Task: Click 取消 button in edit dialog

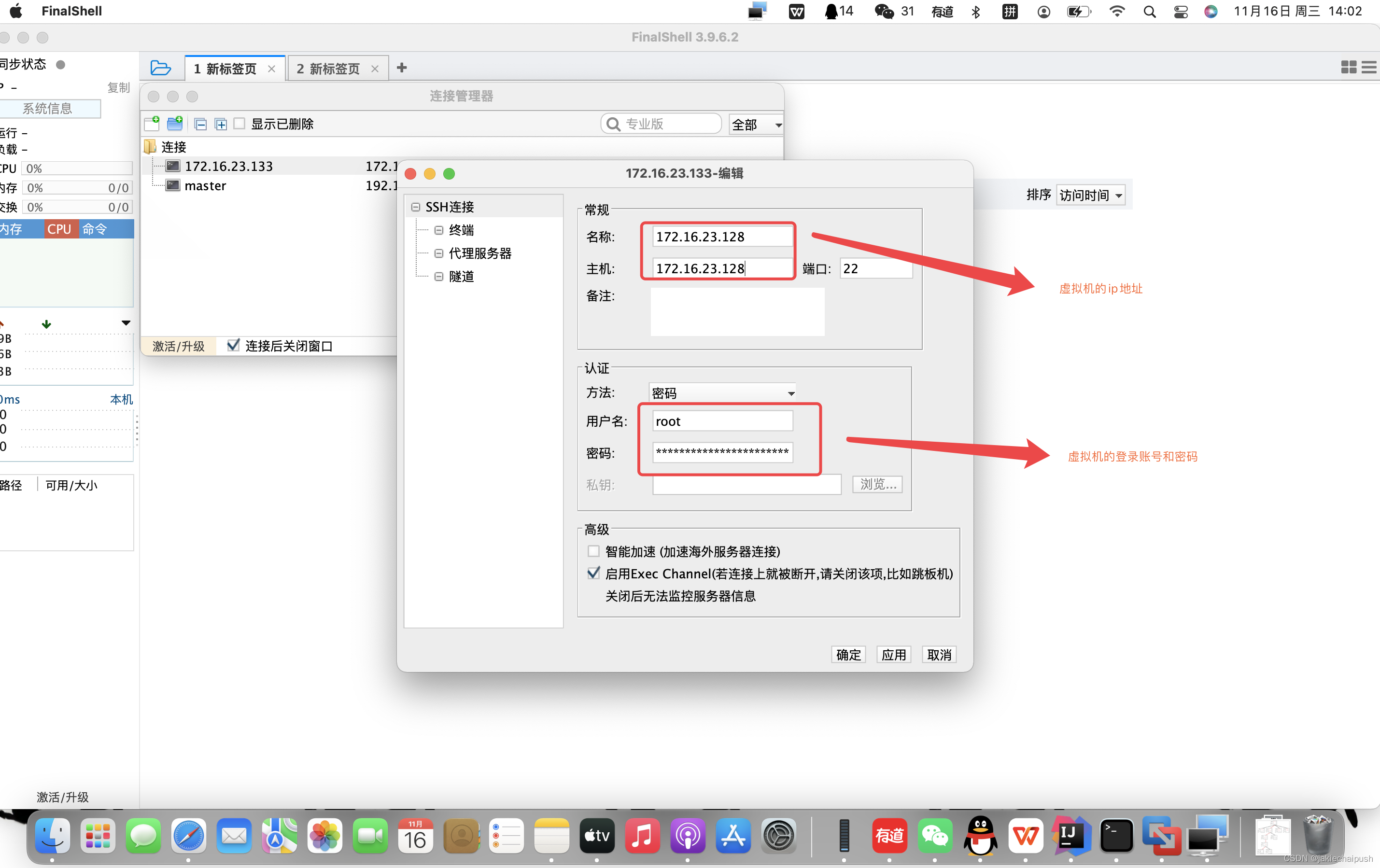Action: tap(939, 654)
